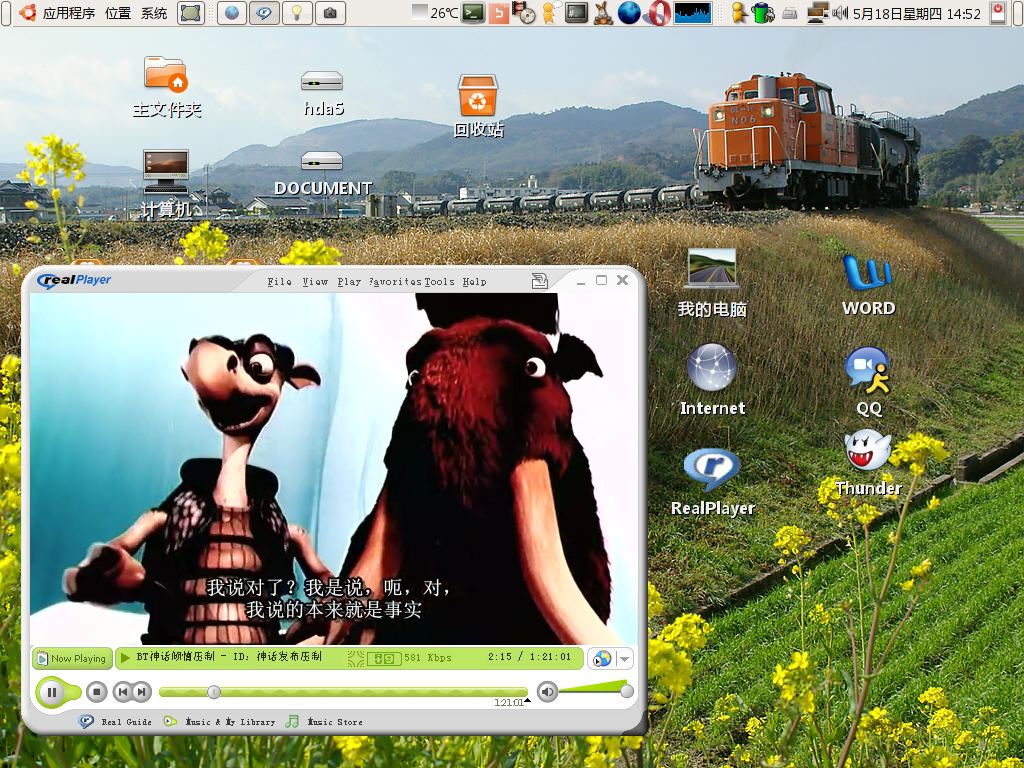Open the 计算机 computer icon
This screenshot has height=768, width=1024.
pos(166,184)
